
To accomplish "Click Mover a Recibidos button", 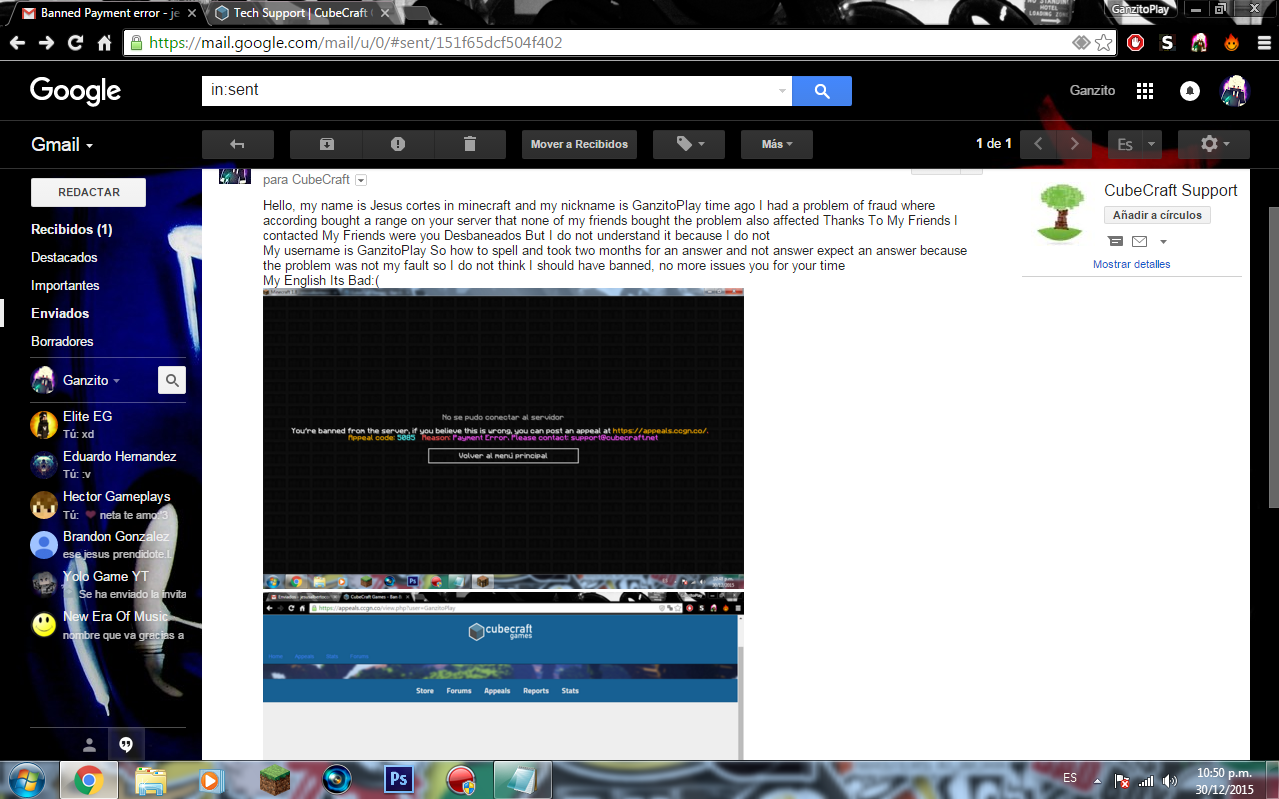I will (x=579, y=144).
